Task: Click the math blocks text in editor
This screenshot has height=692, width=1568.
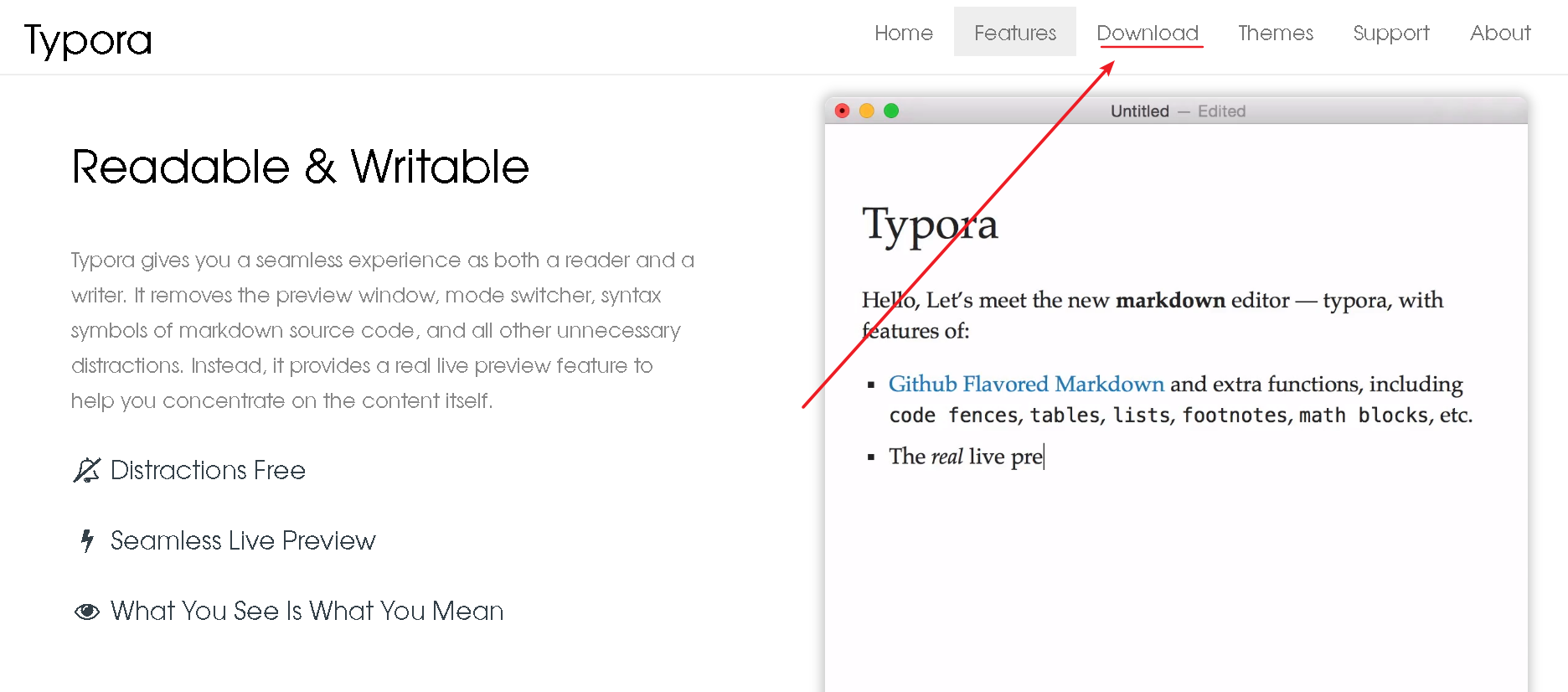Action: click(1364, 416)
